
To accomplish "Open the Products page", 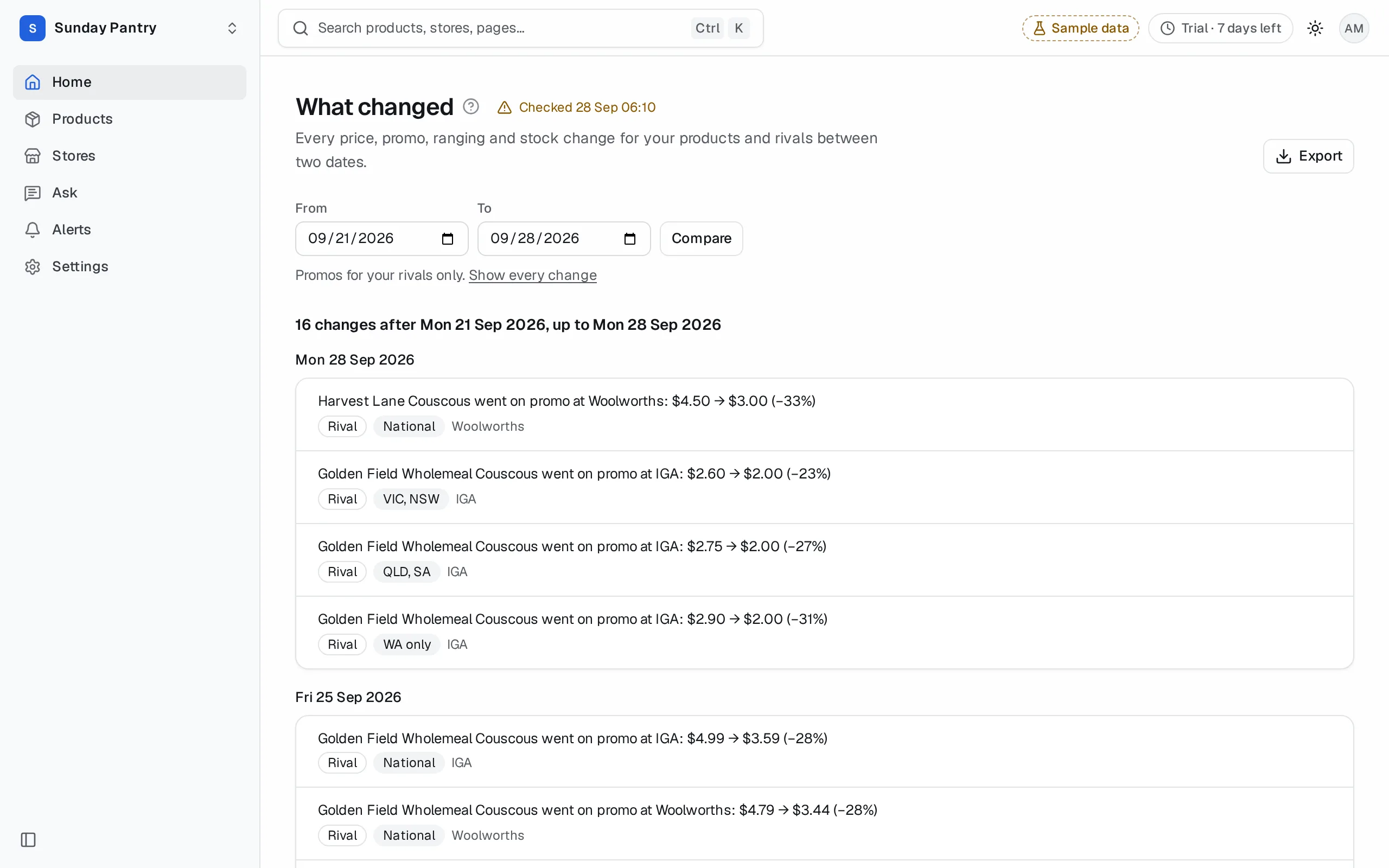I will coord(129,119).
